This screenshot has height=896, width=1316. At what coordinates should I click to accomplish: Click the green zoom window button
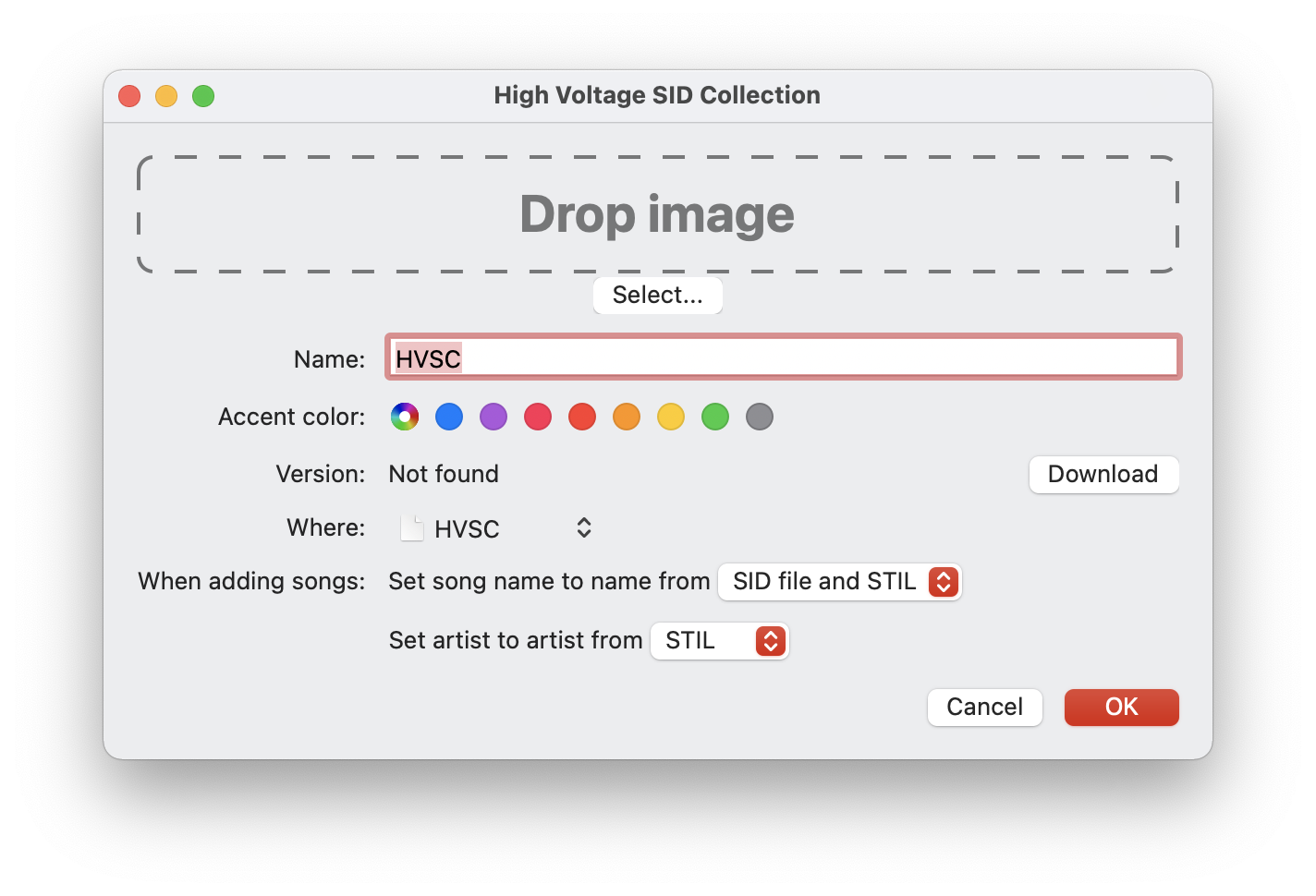203,96
